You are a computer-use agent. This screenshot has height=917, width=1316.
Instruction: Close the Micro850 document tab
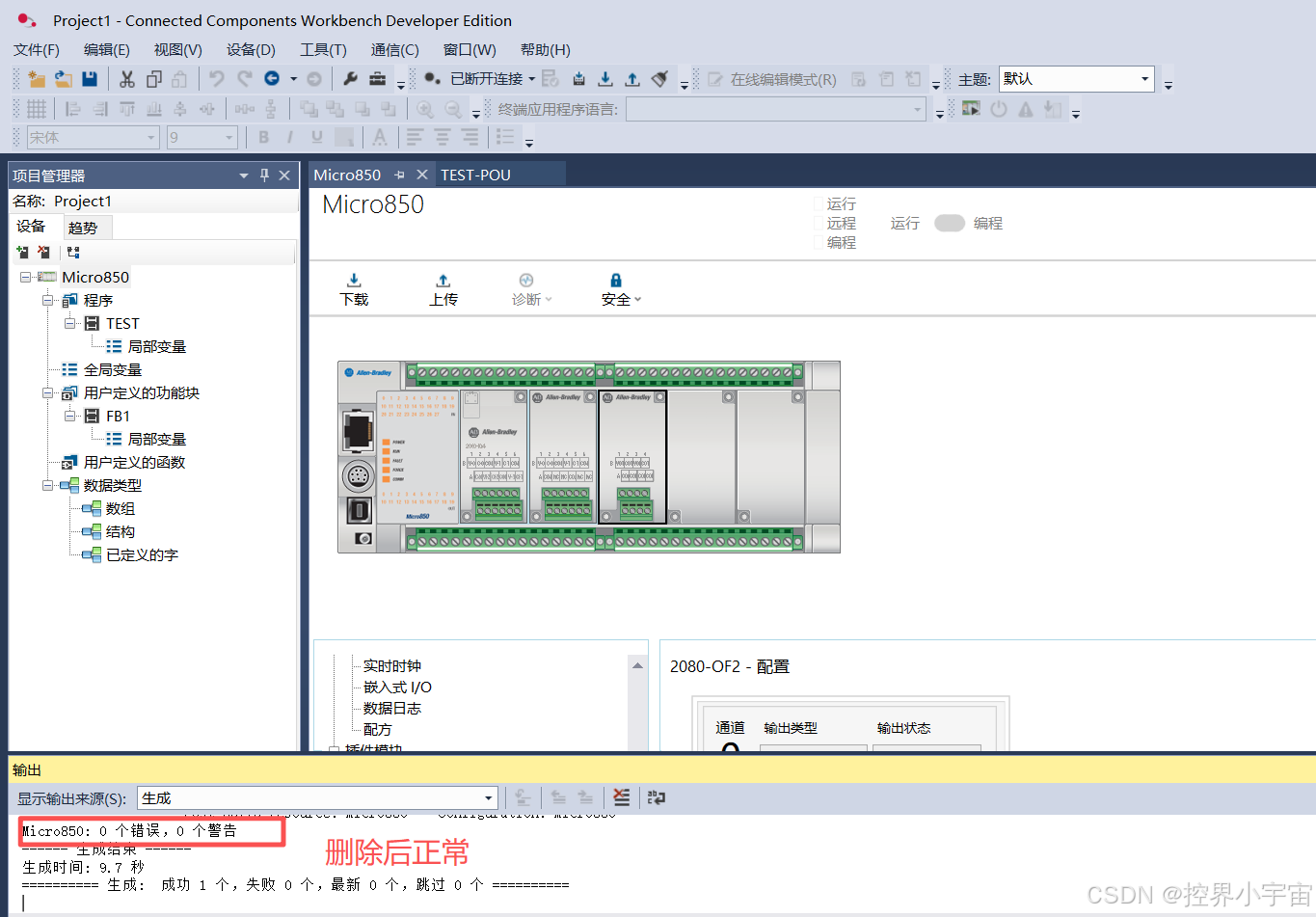point(421,175)
